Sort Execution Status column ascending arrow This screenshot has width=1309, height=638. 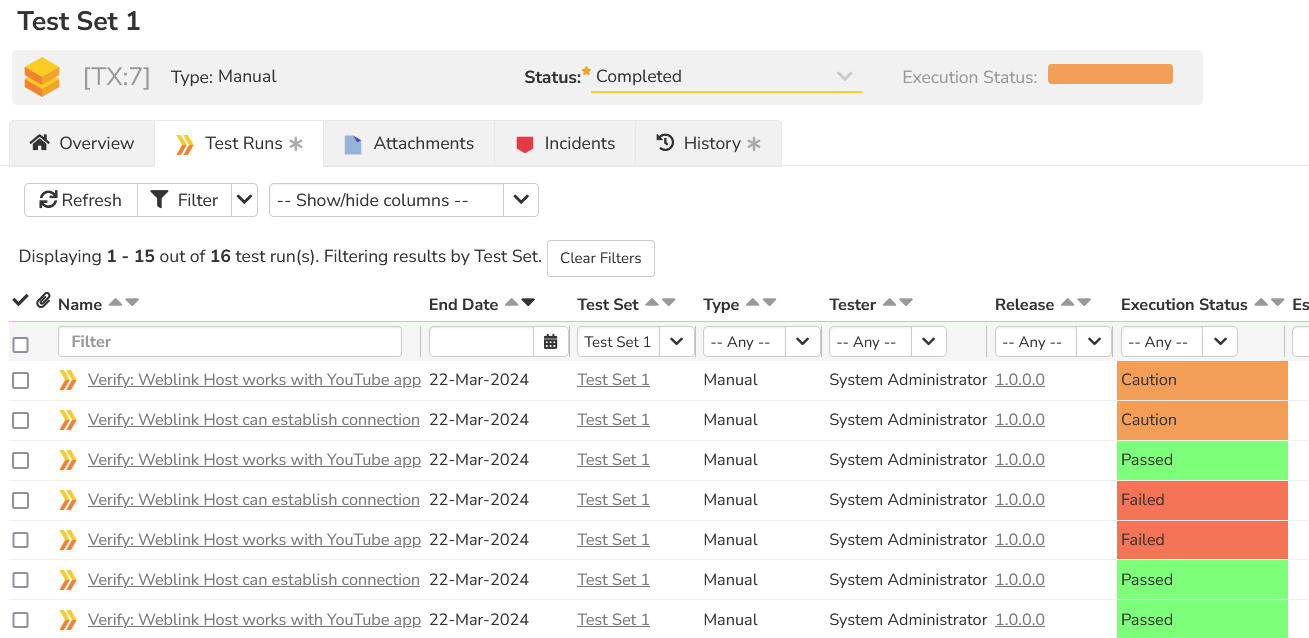[x=1261, y=303]
